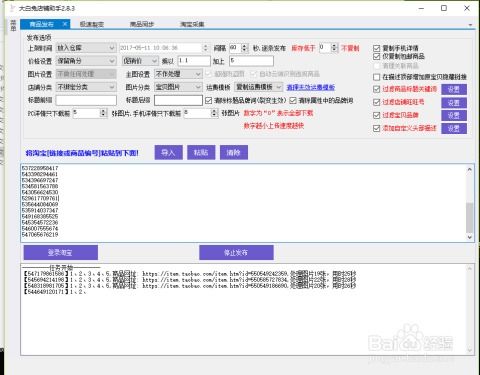Image resolution: width=480 pixels, height=375 pixels.
Task: Toggle the 过滤商品标题关键词 checkbox
Action: coord(377,89)
